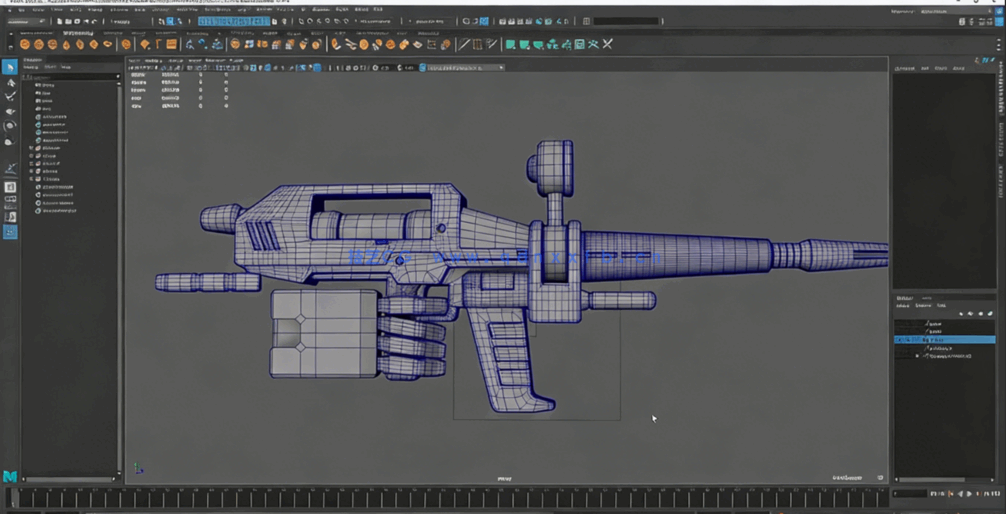Toggle the highlighted blue icon in viewport toolbar

pyautogui.click(x=317, y=68)
